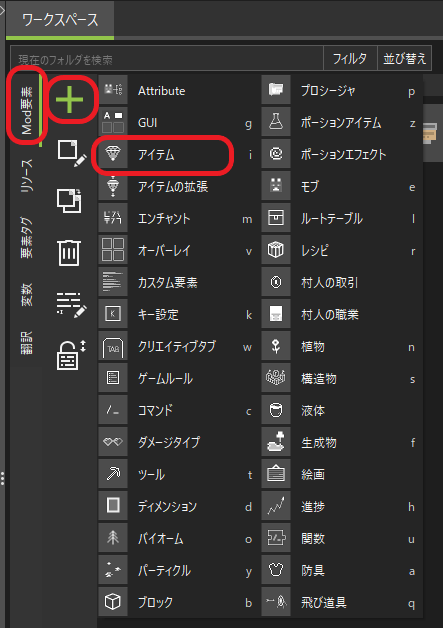The width and height of the screenshot is (443, 628).
Task: Select the プロシージャ icon
Action: tap(276, 90)
